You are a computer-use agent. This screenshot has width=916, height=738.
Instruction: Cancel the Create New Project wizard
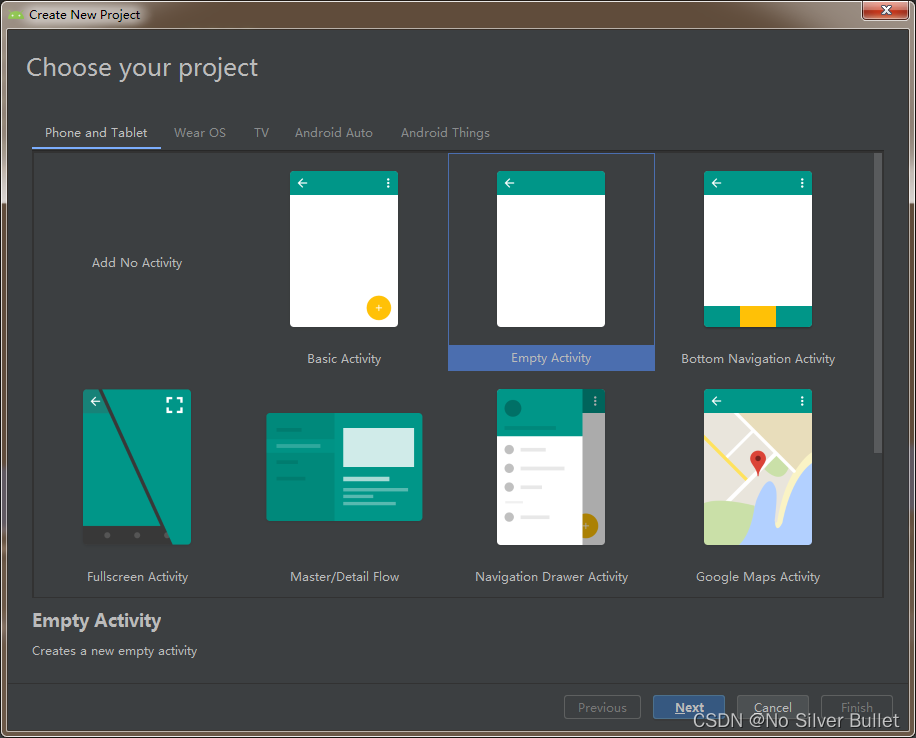tap(772, 707)
